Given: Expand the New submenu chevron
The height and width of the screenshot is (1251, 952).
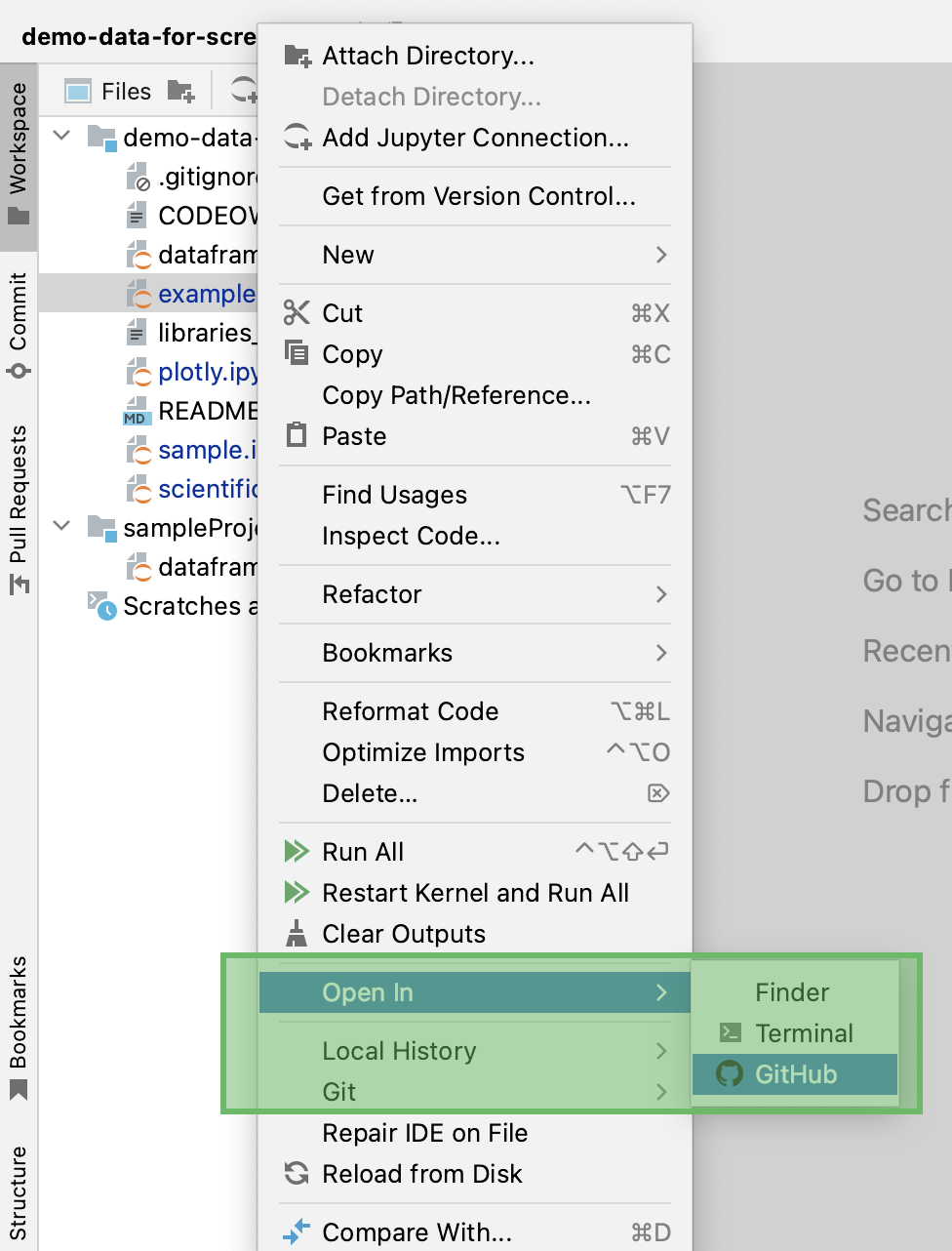Looking at the screenshot, I should tap(661, 255).
